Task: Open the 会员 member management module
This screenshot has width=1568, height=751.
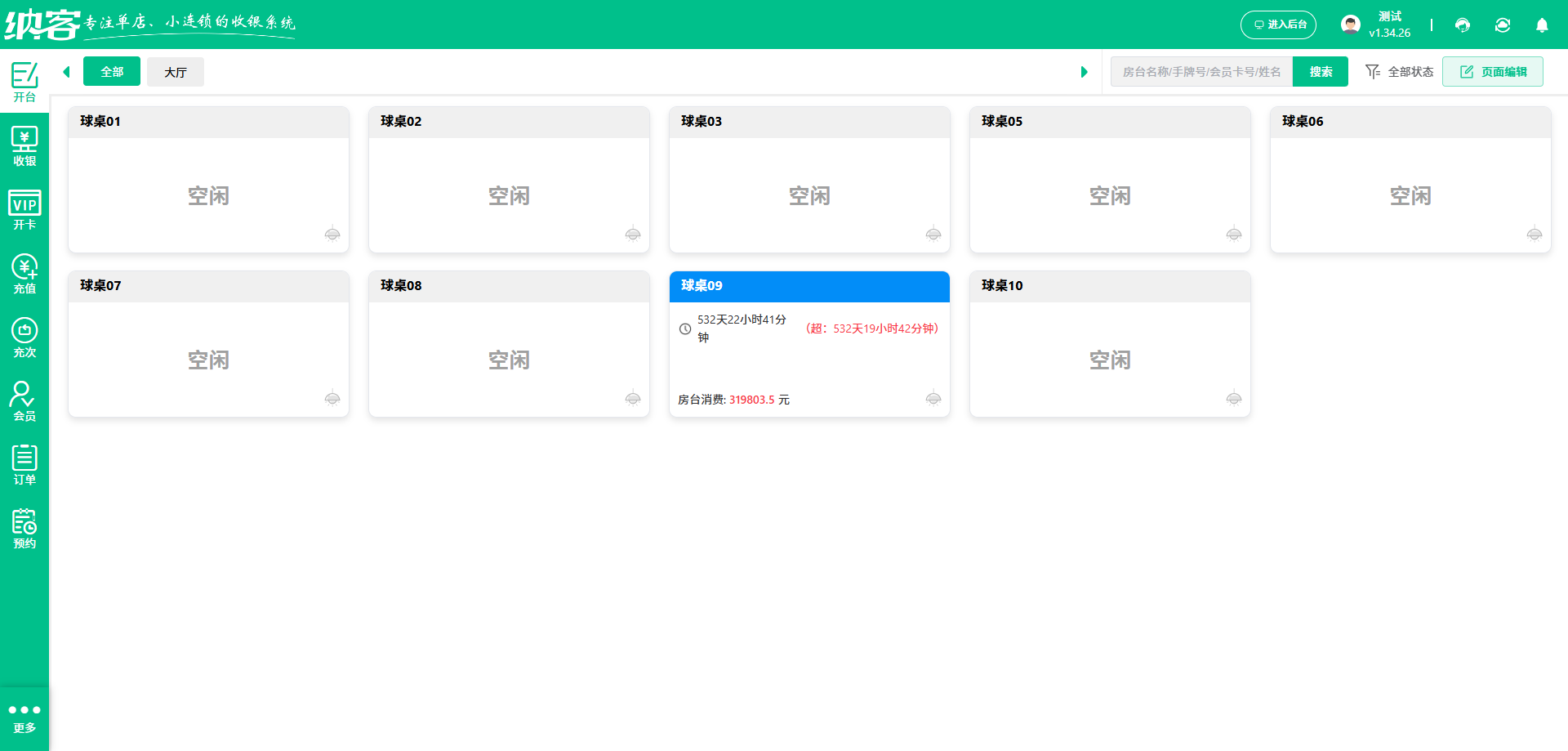Action: click(24, 400)
